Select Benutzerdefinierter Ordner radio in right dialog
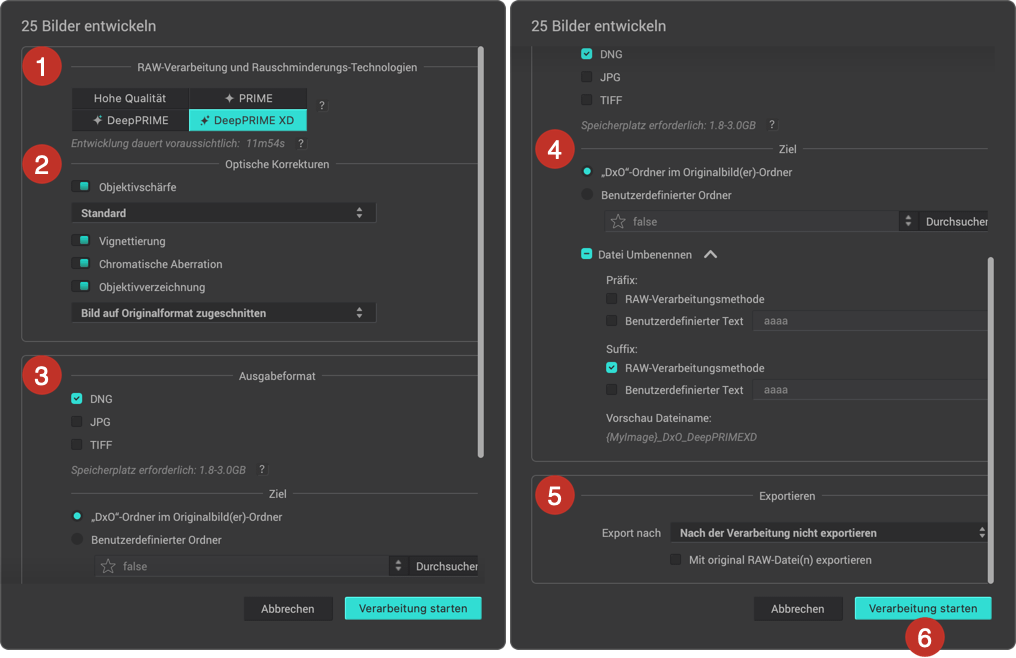This screenshot has height=658, width=1016. [x=587, y=194]
